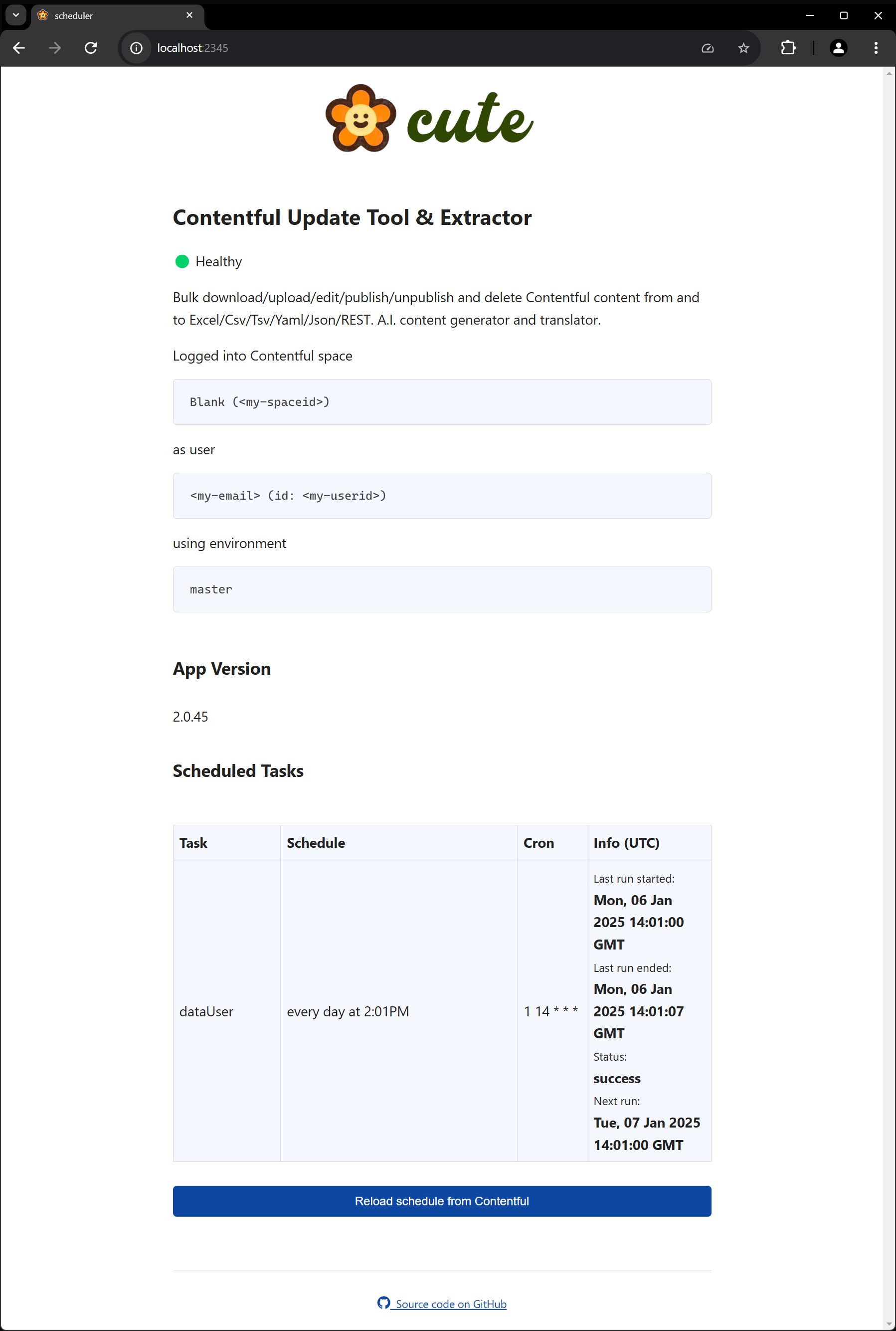Click the cute flower logo
Screen dimensions: 896x1331
pos(429,118)
